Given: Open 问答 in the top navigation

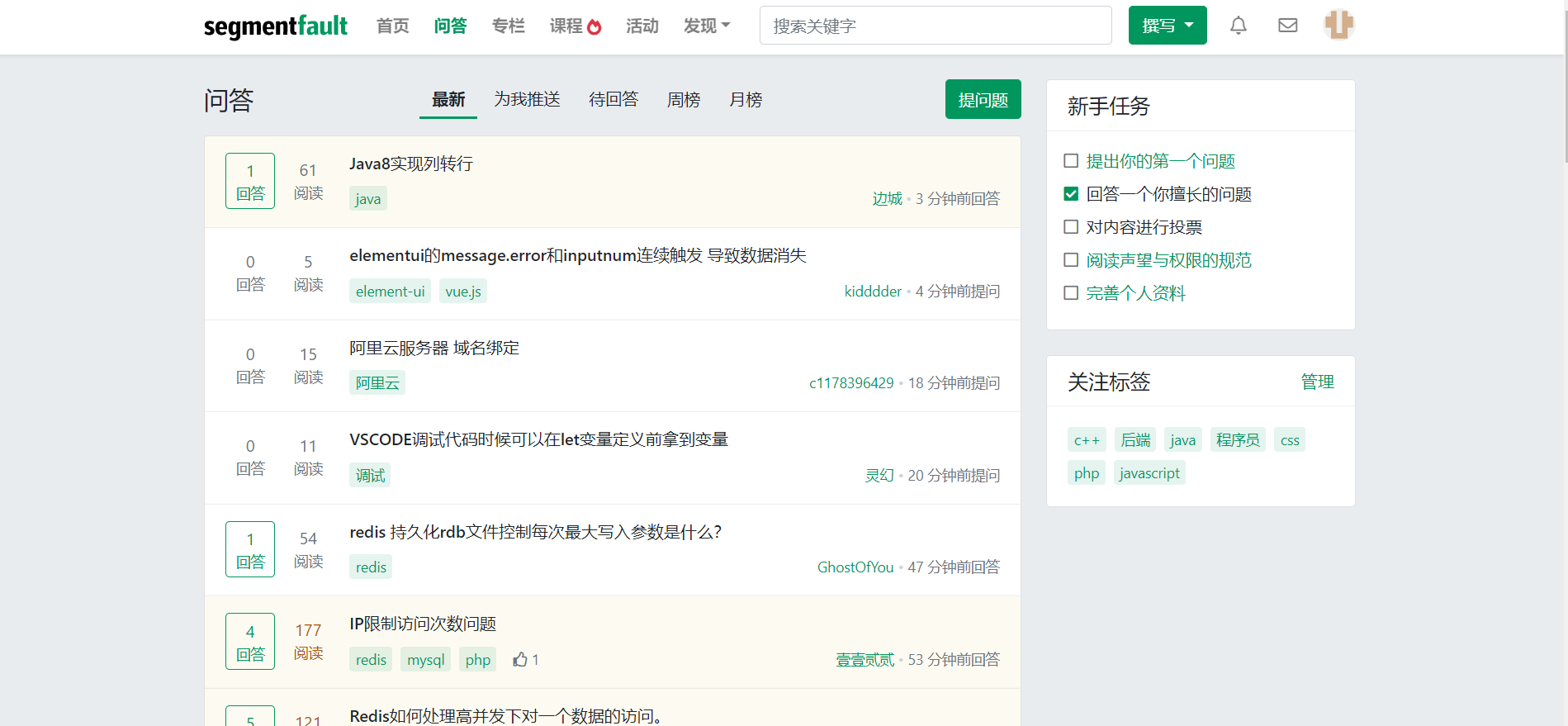Looking at the screenshot, I should pos(450,26).
